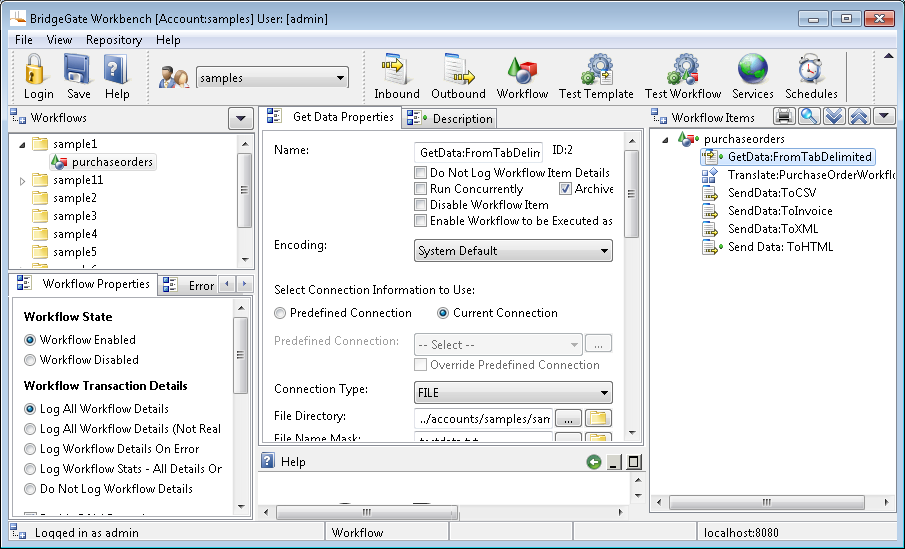905x549 pixels.
Task: Click expand-all double down arrows icon
Action: click(834, 117)
